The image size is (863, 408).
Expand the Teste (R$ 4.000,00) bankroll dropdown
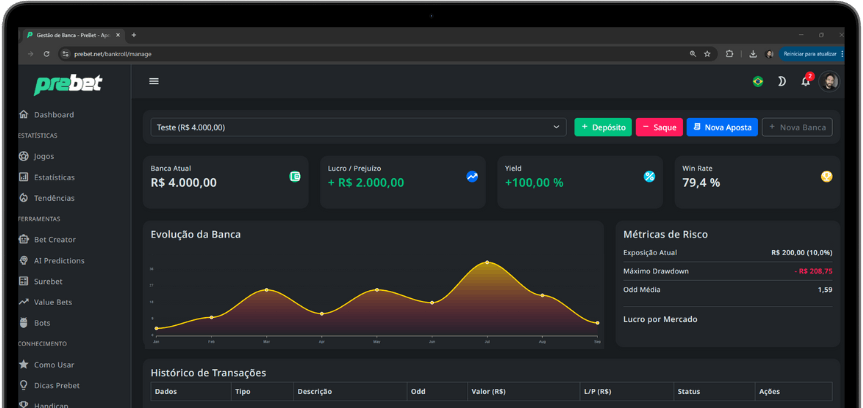358,127
